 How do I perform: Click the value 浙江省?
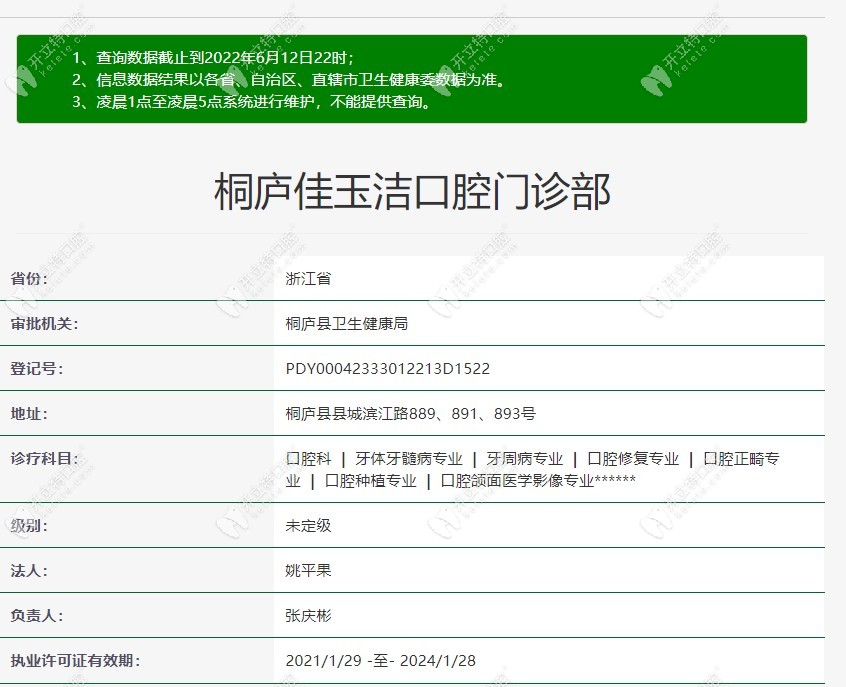(x=308, y=278)
